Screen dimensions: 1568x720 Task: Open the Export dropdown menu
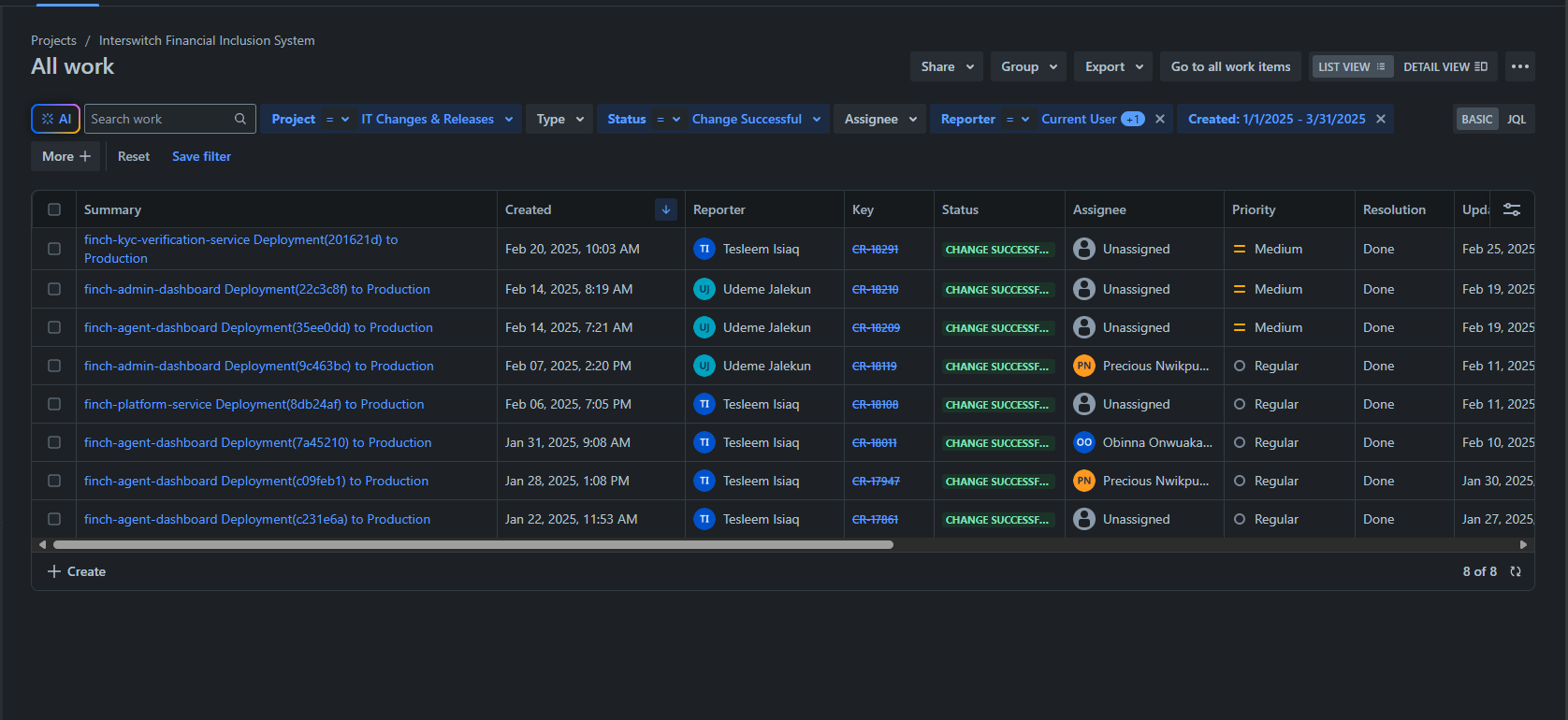(x=1113, y=66)
